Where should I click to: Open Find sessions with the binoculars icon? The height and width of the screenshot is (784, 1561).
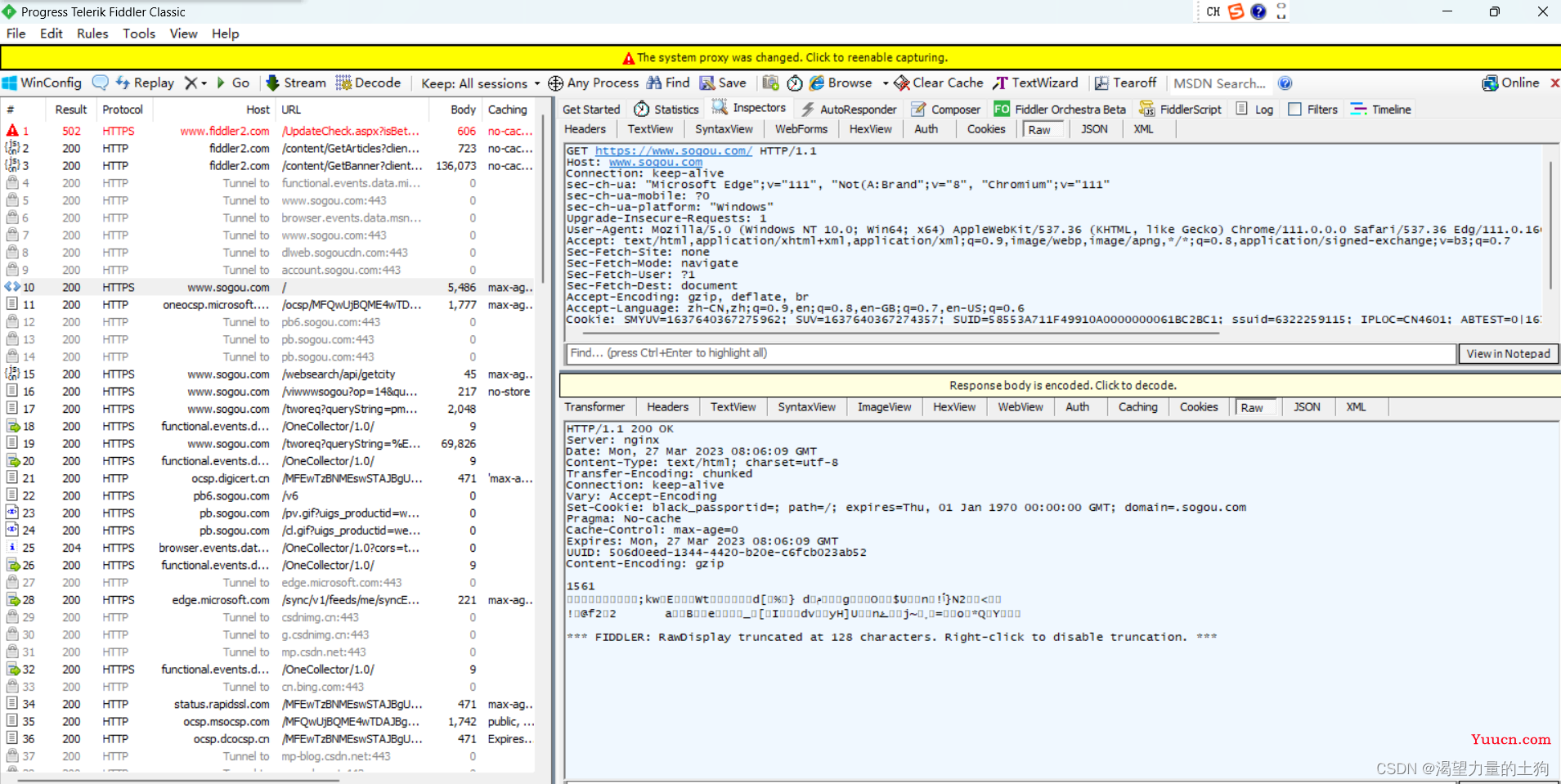(668, 83)
